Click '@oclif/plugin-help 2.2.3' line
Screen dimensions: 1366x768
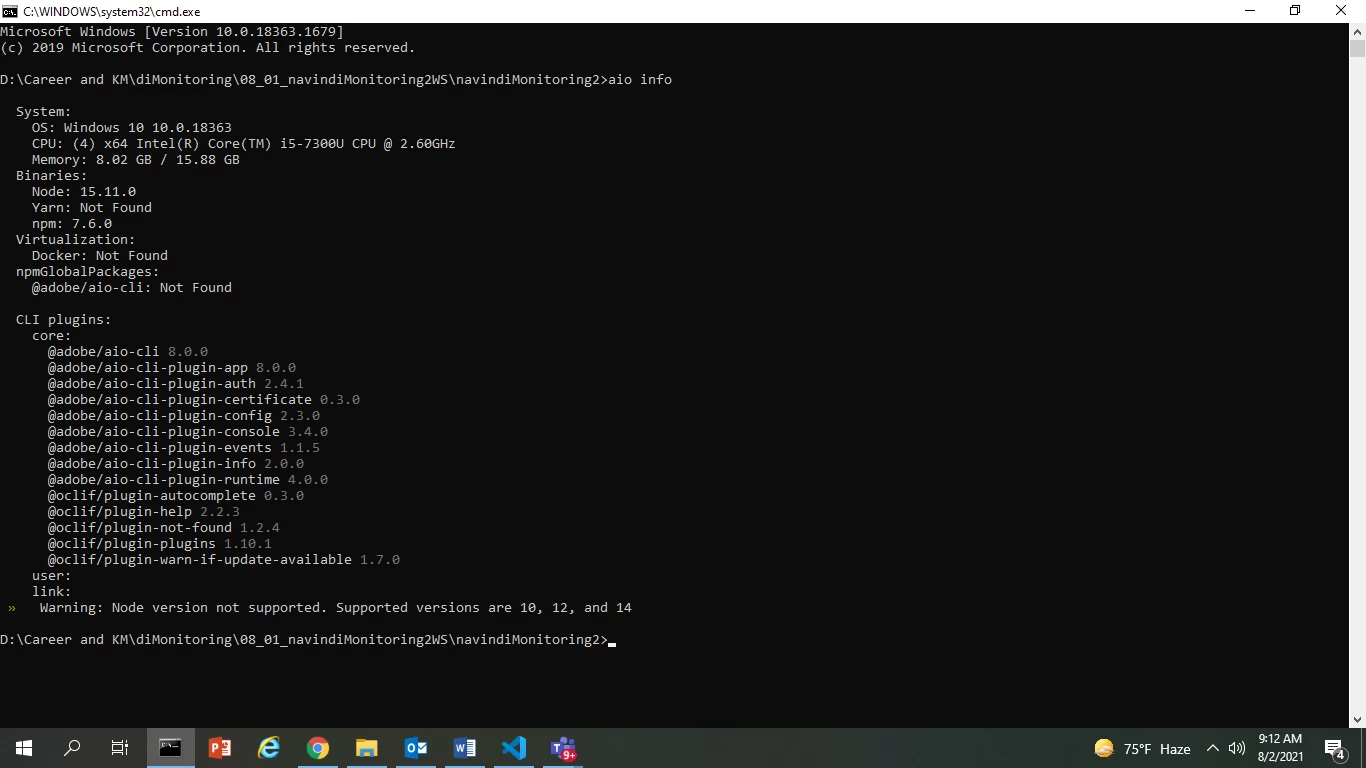[144, 511]
